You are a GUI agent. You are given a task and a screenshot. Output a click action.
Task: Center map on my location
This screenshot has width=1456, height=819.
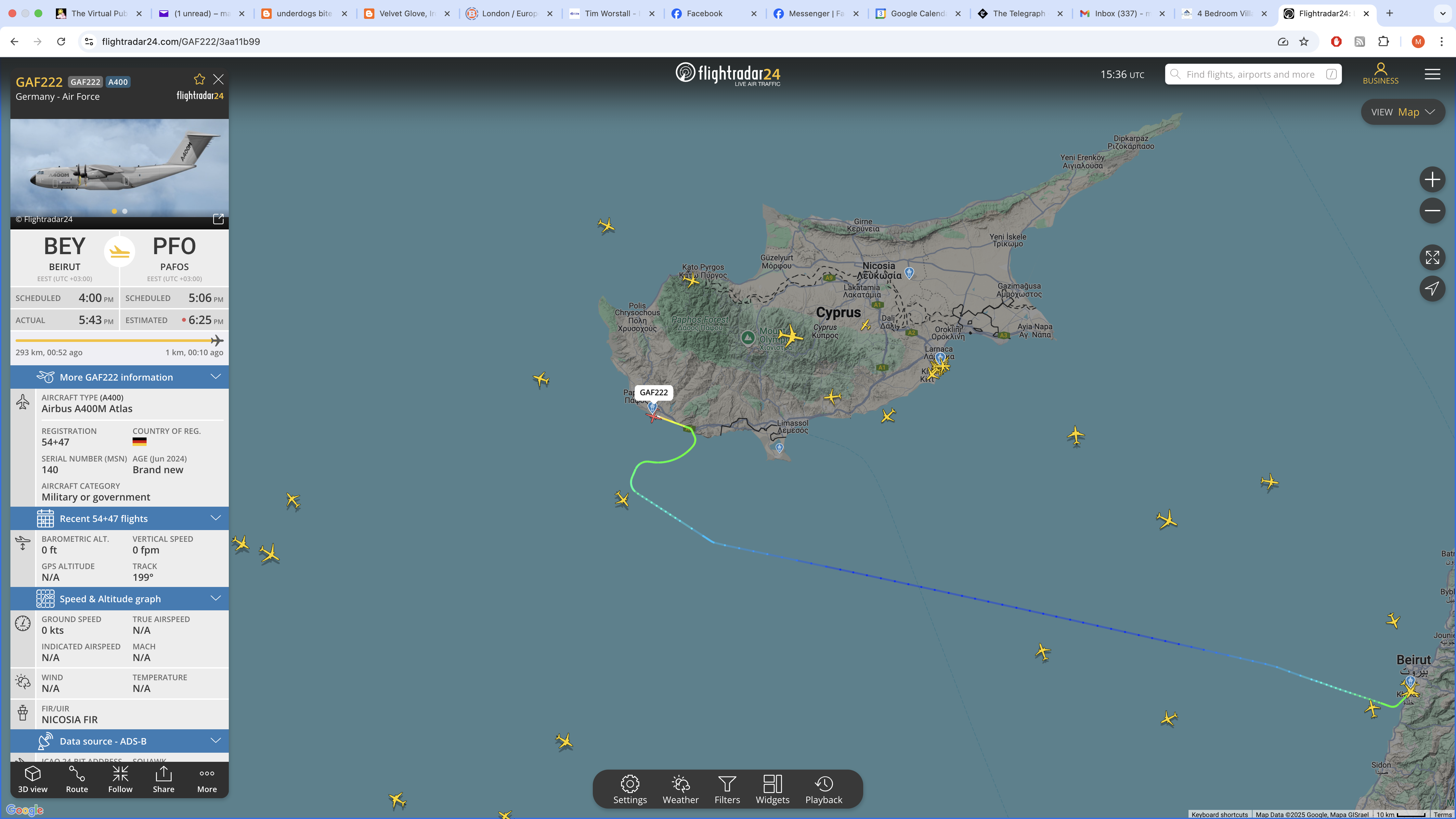[x=1432, y=289]
